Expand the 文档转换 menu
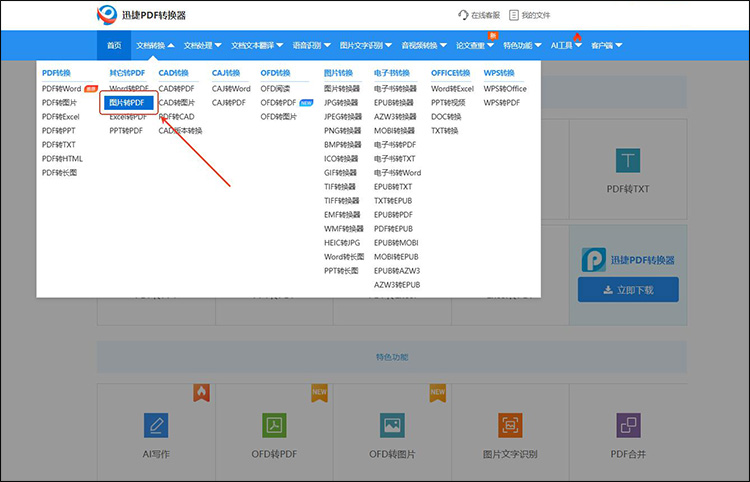The height and width of the screenshot is (482, 750). tap(155, 45)
